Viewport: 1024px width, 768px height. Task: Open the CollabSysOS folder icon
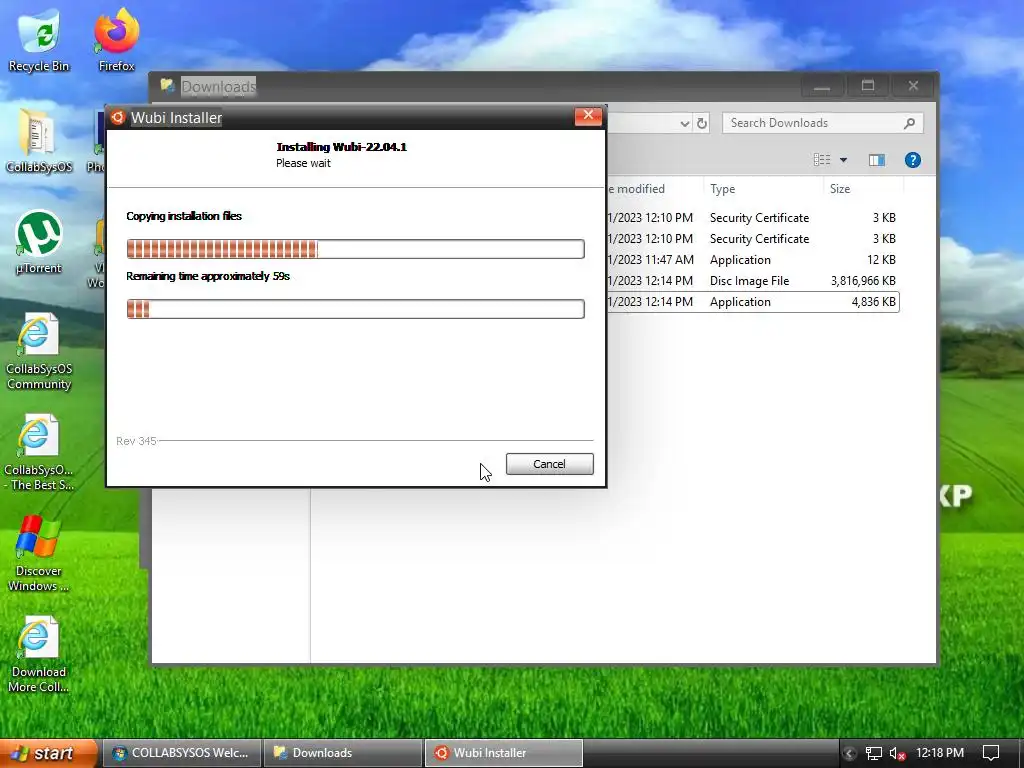pos(39,141)
